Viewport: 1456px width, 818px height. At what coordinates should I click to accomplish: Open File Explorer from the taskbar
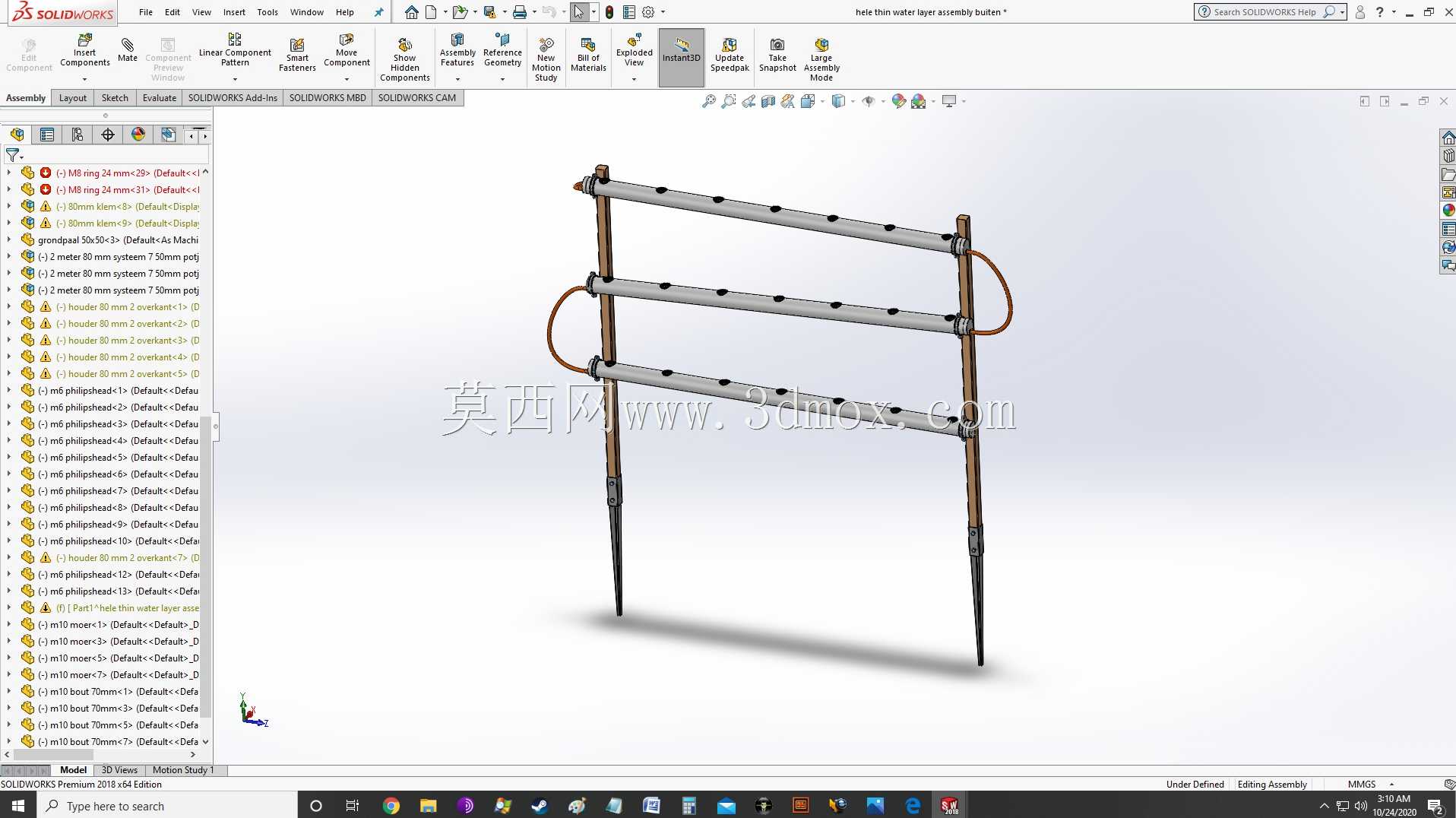click(x=428, y=806)
